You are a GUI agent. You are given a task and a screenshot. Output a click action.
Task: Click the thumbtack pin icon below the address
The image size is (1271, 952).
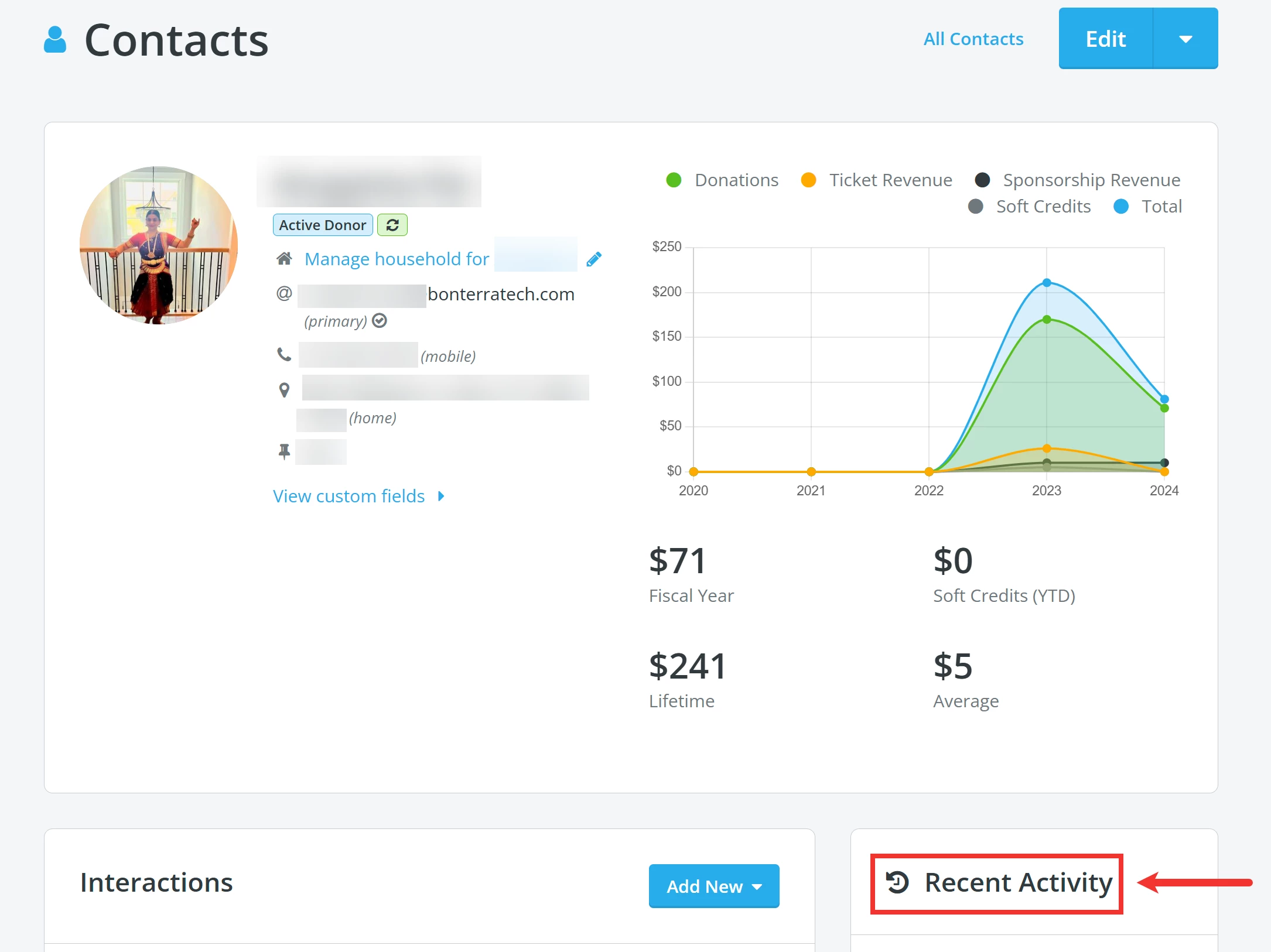coord(285,450)
